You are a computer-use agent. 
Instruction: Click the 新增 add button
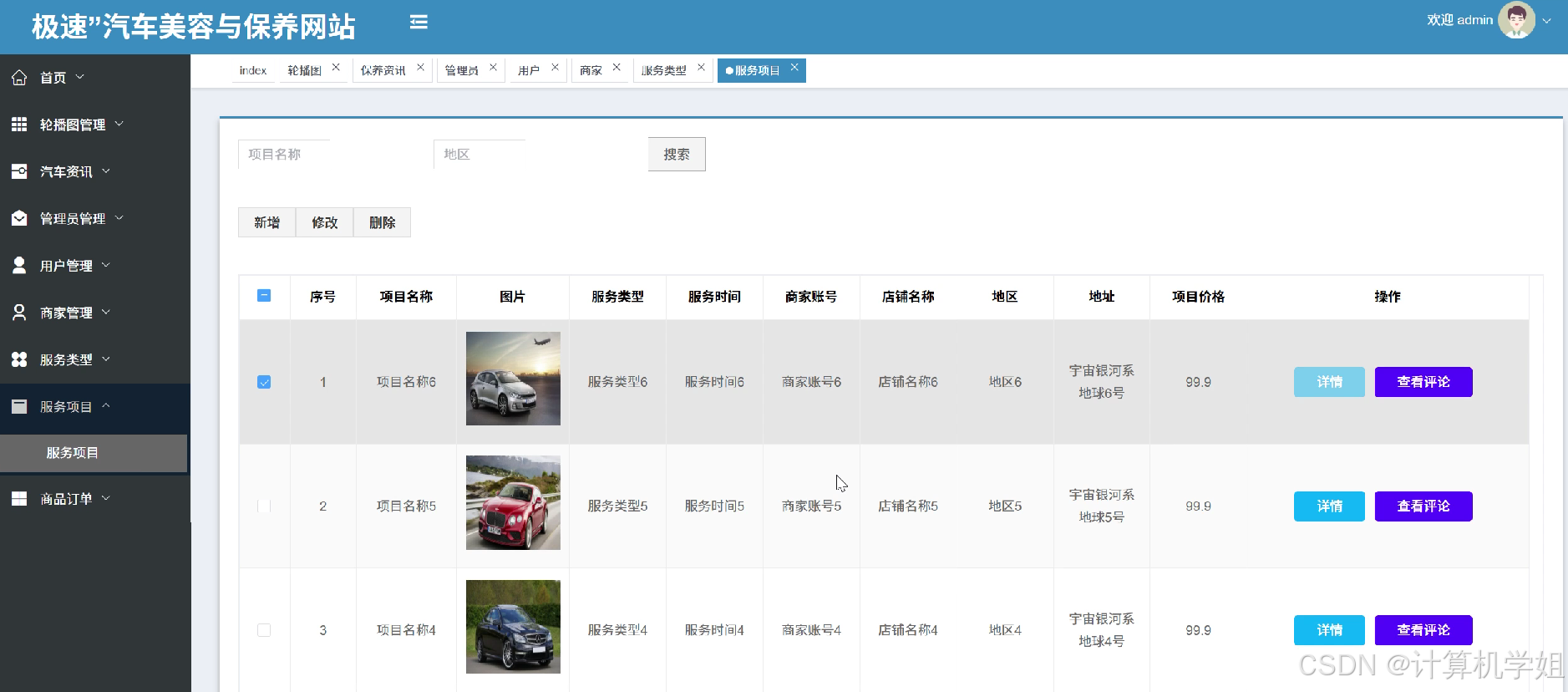pos(267,222)
